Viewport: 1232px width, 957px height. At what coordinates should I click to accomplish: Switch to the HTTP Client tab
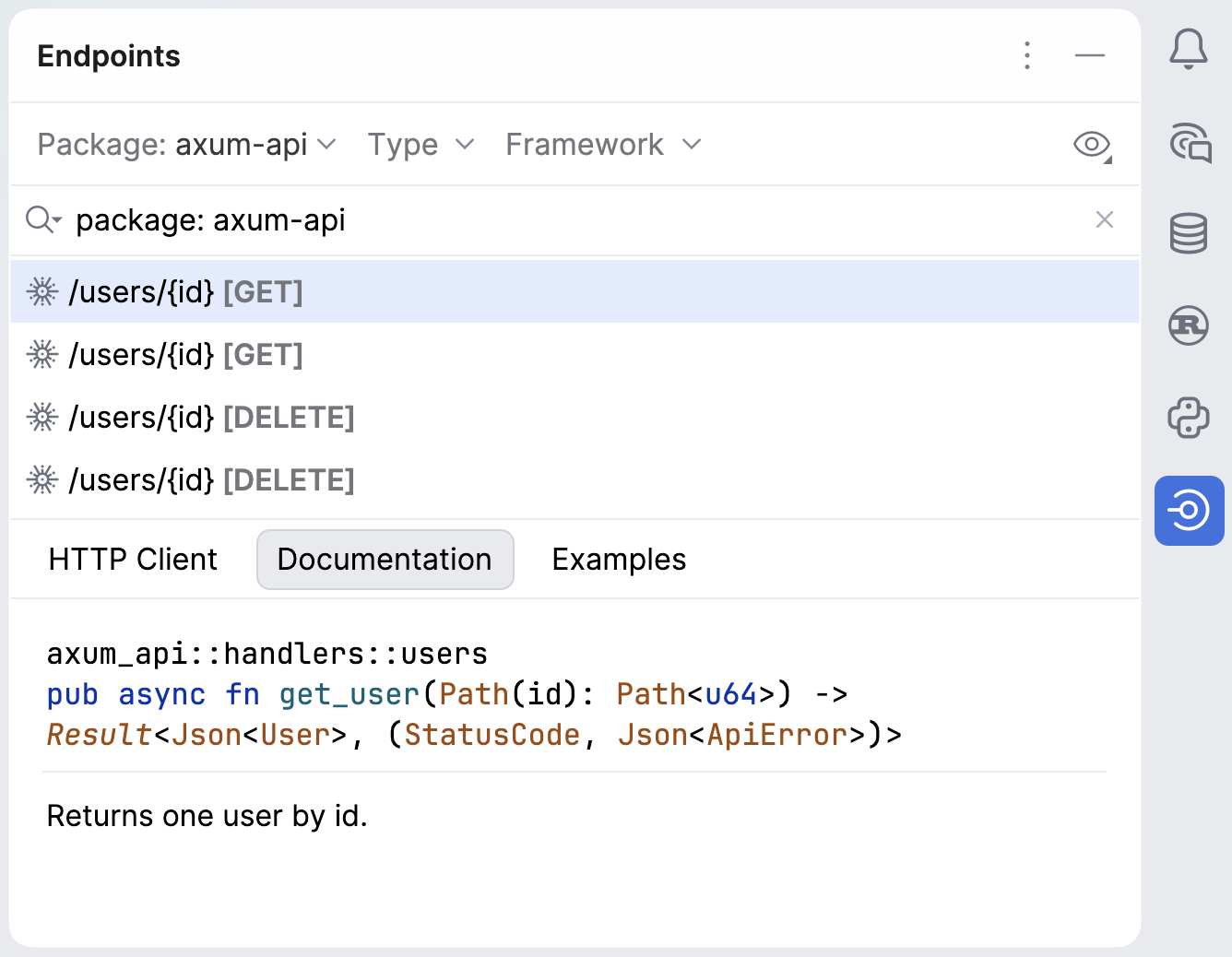[133, 560]
